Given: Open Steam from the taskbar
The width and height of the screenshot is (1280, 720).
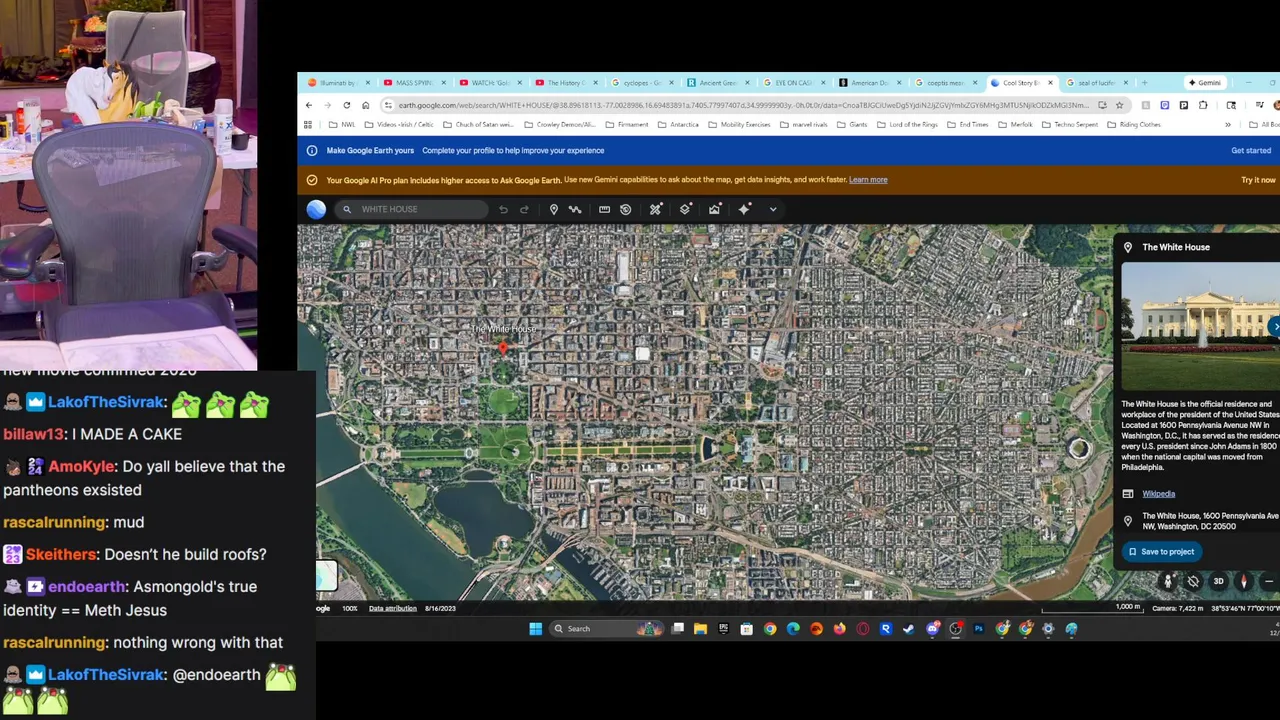Looking at the screenshot, I should 908,629.
